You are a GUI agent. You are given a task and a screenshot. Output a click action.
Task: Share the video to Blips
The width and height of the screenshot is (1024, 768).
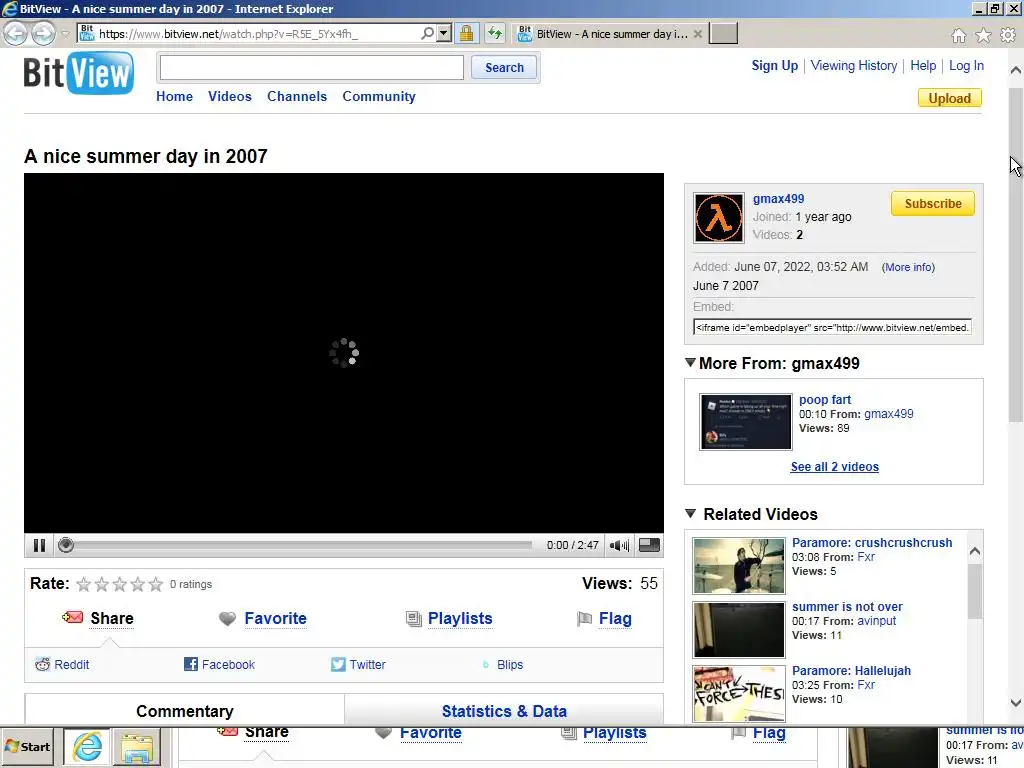tap(502, 665)
